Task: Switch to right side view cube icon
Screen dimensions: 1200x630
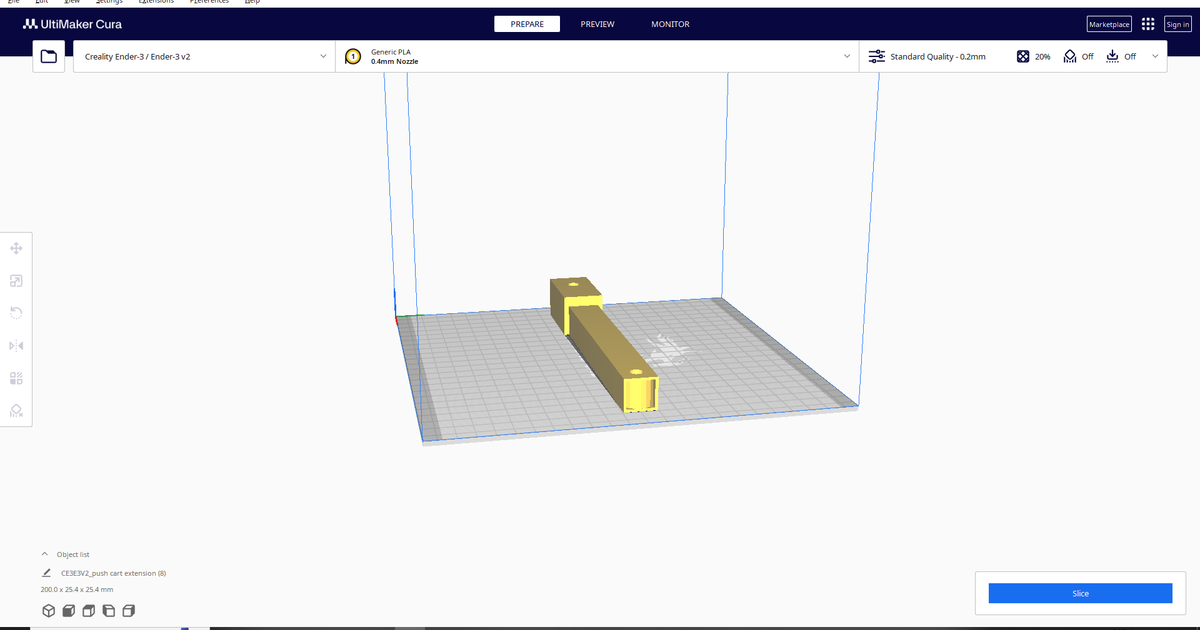Action: [x=128, y=611]
